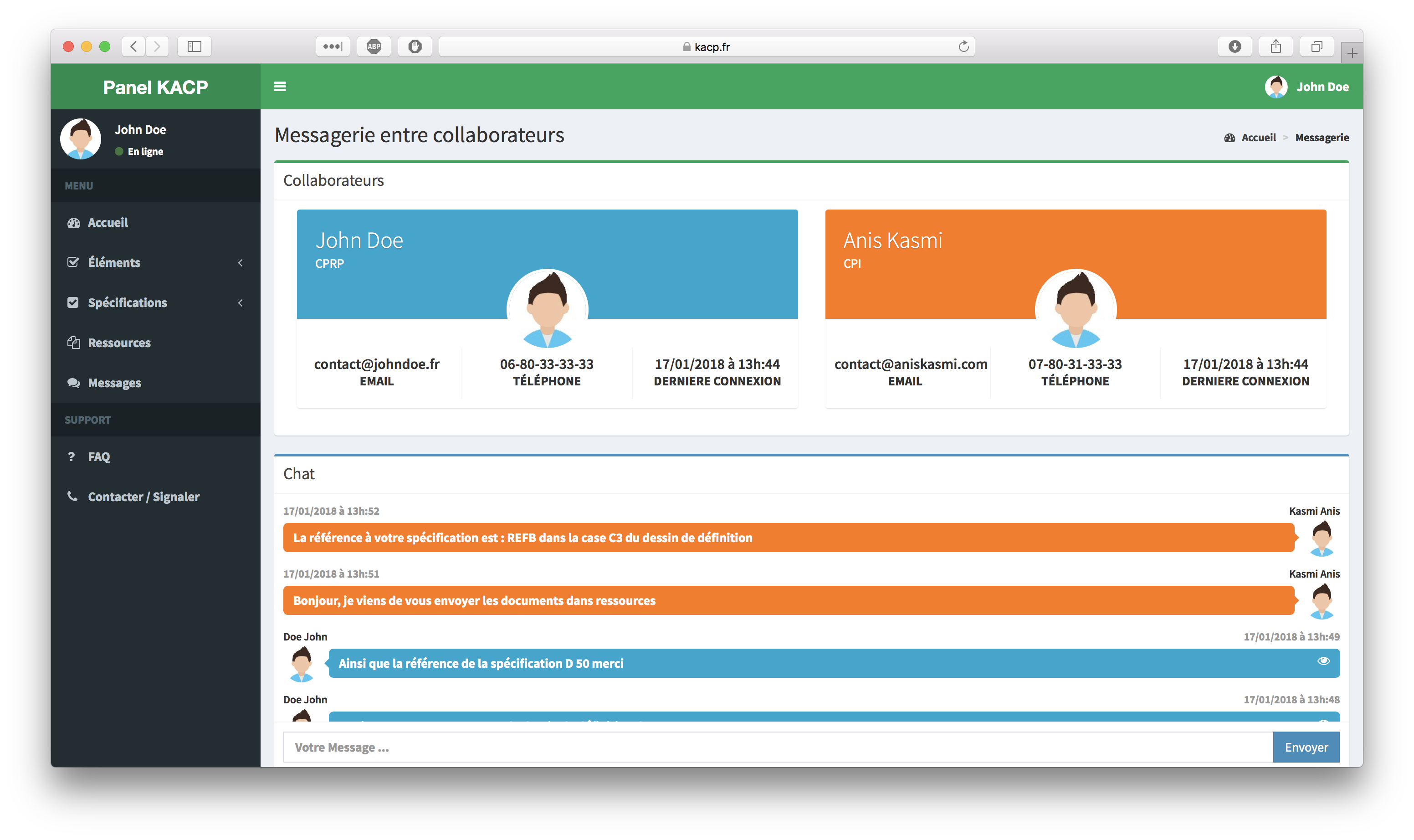
Task: Click the seen eye icon on D 50 message
Action: [x=1323, y=661]
